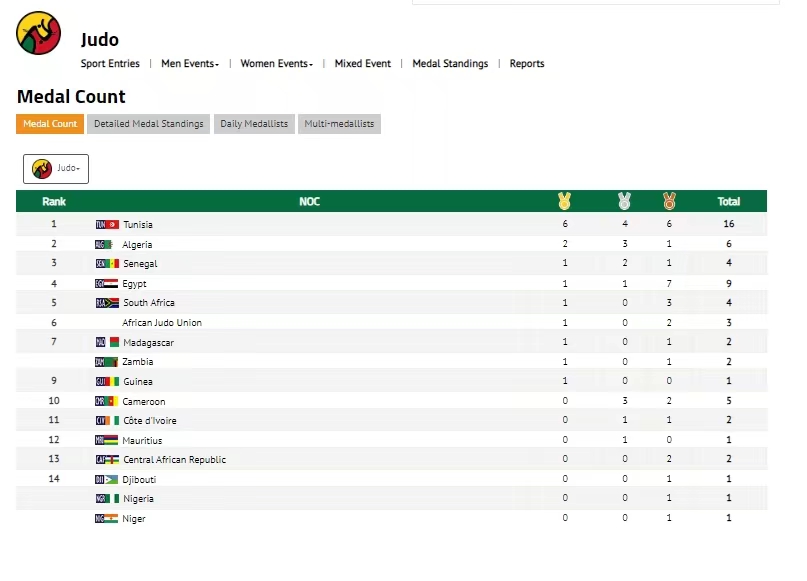
Task: Click the Cameroon flag icon
Action: pos(107,401)
